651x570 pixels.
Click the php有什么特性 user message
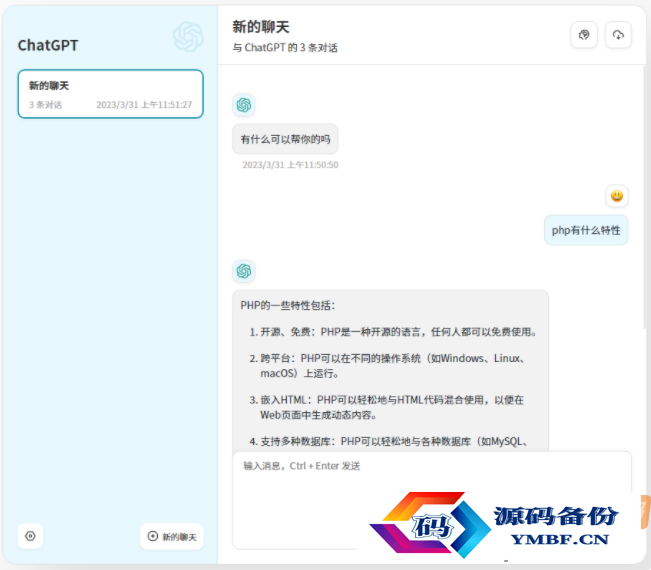tap(586, 230)
